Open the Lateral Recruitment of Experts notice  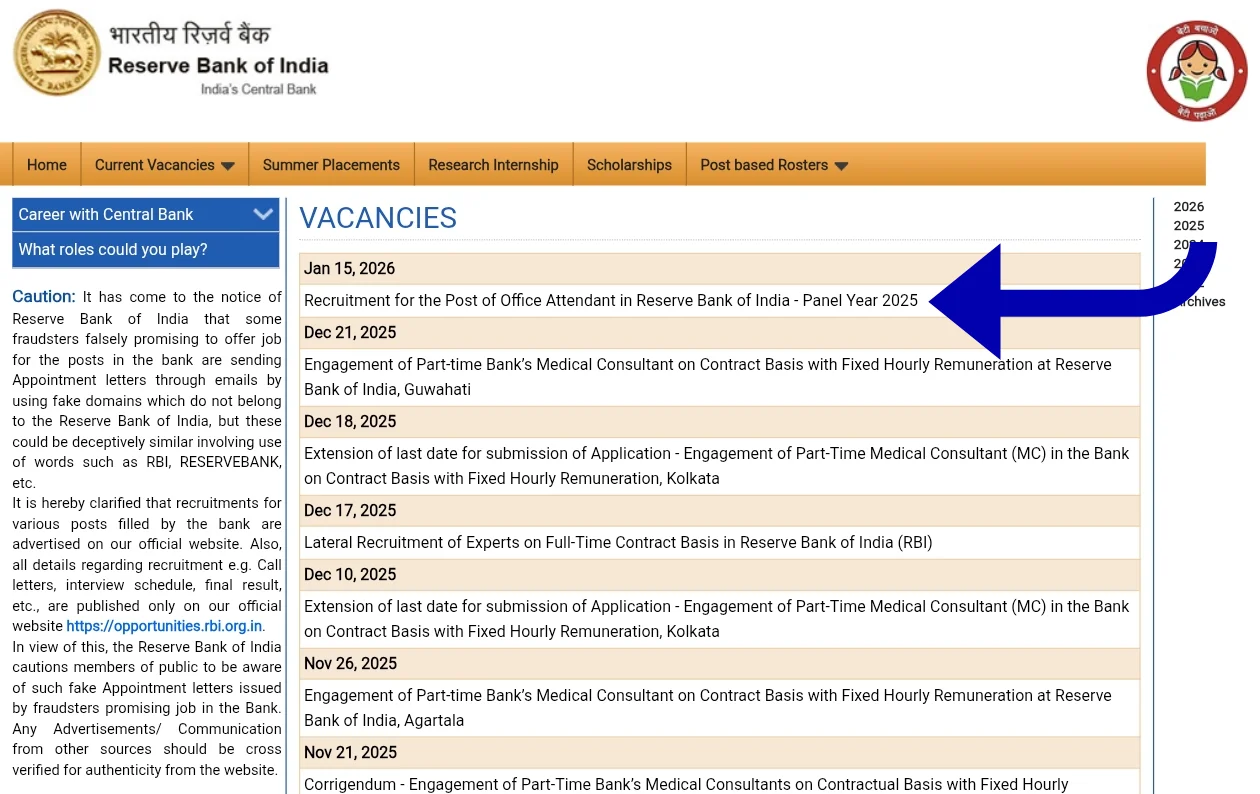point(617,543)
